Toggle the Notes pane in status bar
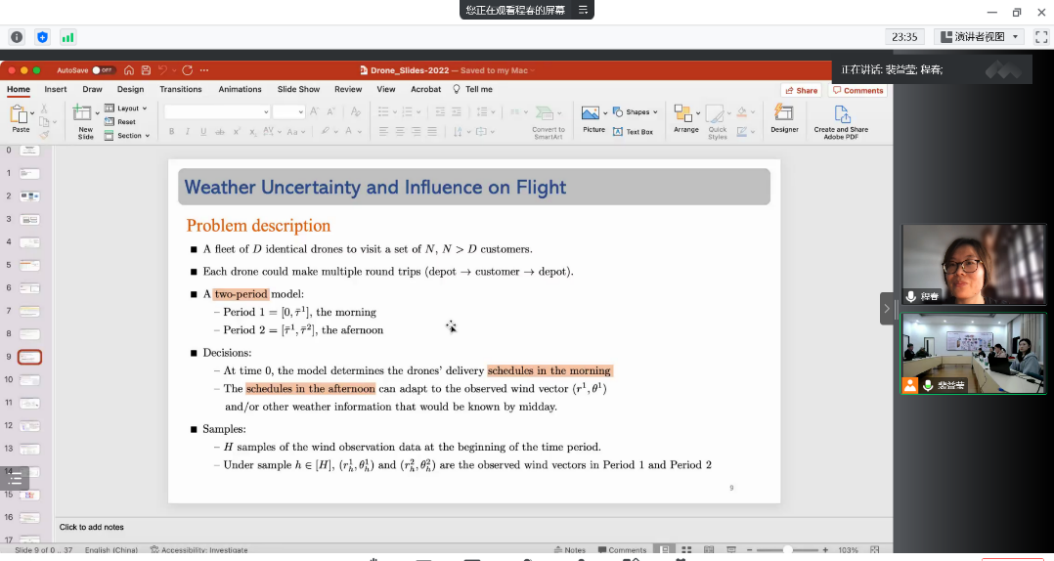1054x561 pixels. (570, 550)
